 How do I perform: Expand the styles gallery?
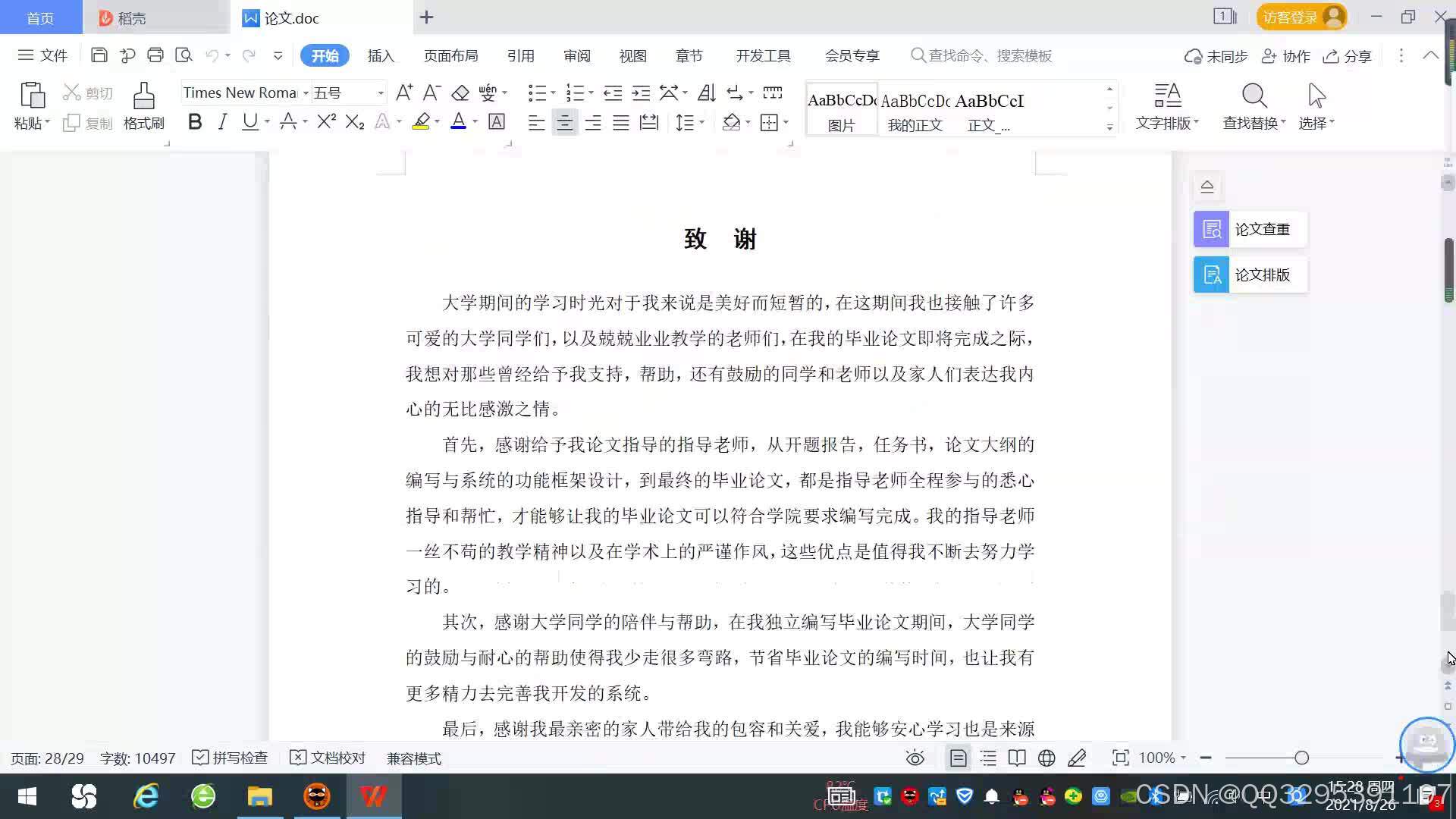pos(1109,127)
